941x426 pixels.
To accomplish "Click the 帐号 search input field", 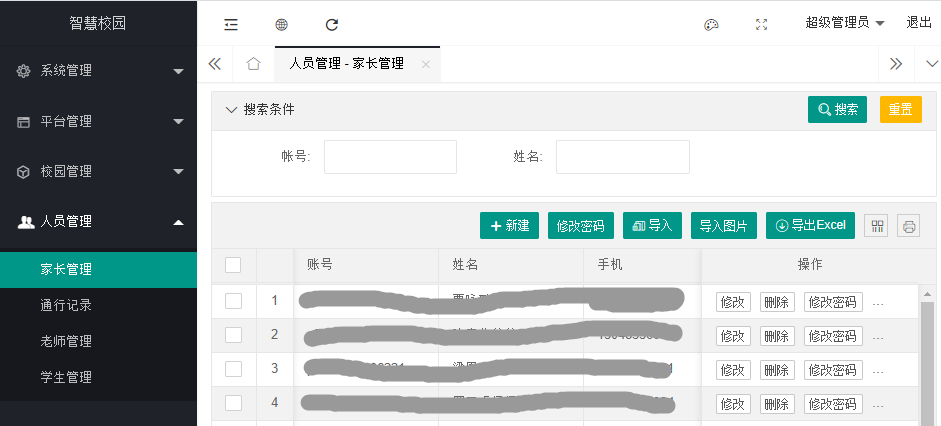I will (390, 157).
